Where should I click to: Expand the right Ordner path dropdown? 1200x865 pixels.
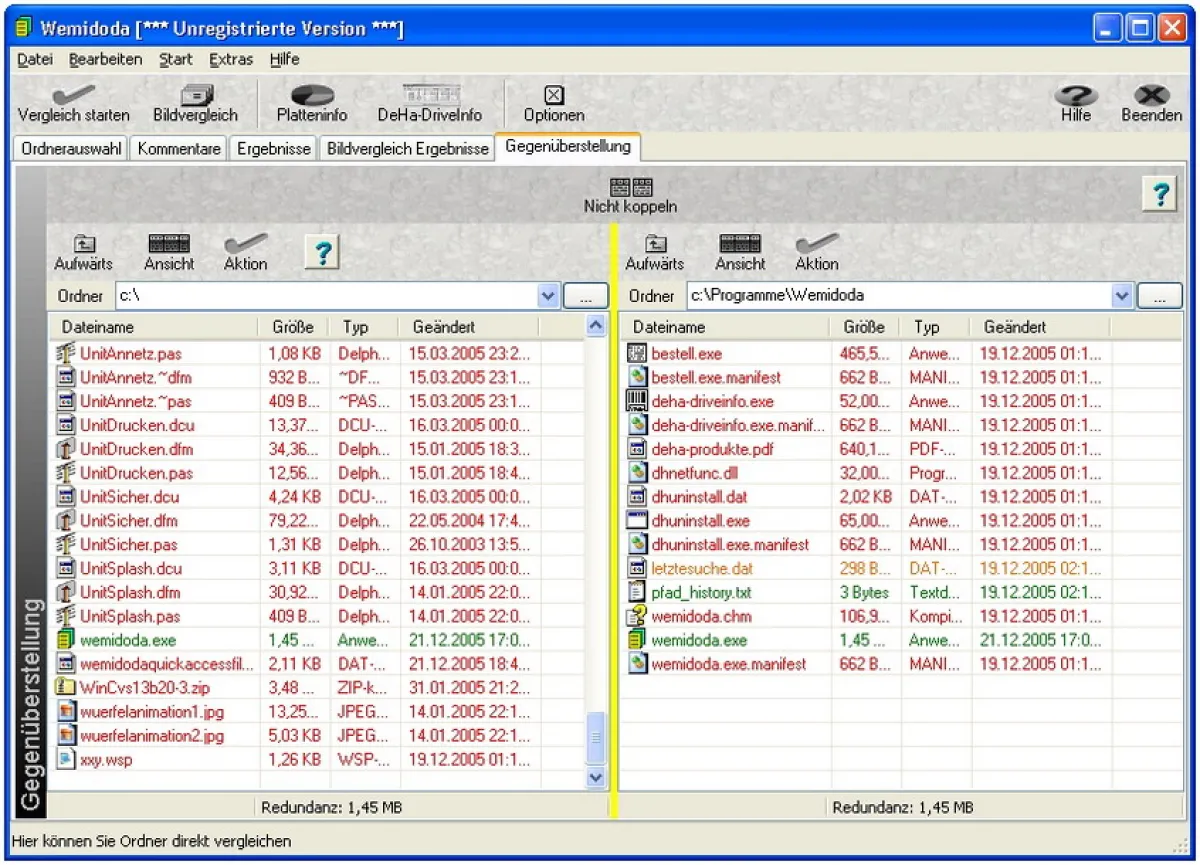click(1122, 296)
